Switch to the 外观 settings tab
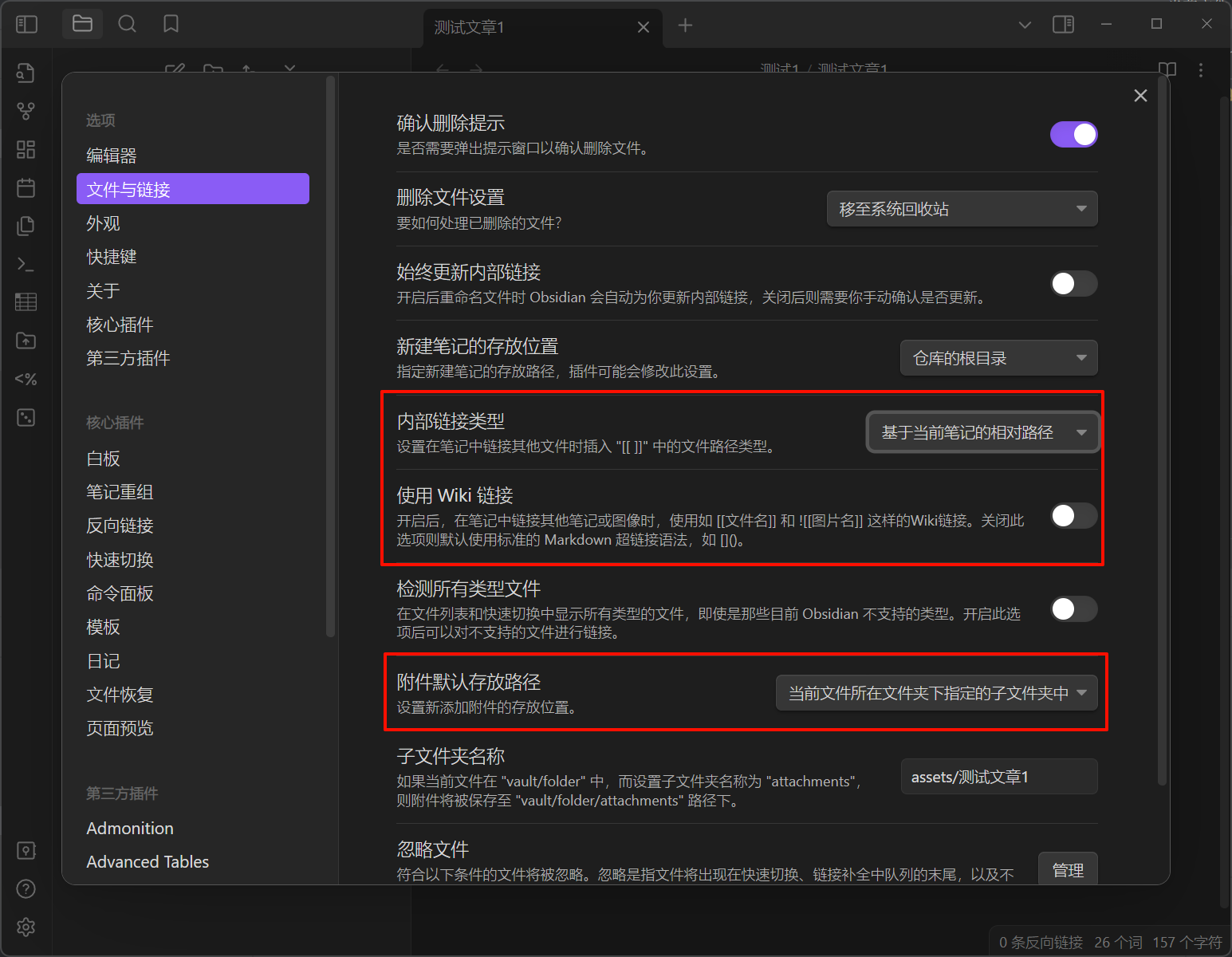 103,223
